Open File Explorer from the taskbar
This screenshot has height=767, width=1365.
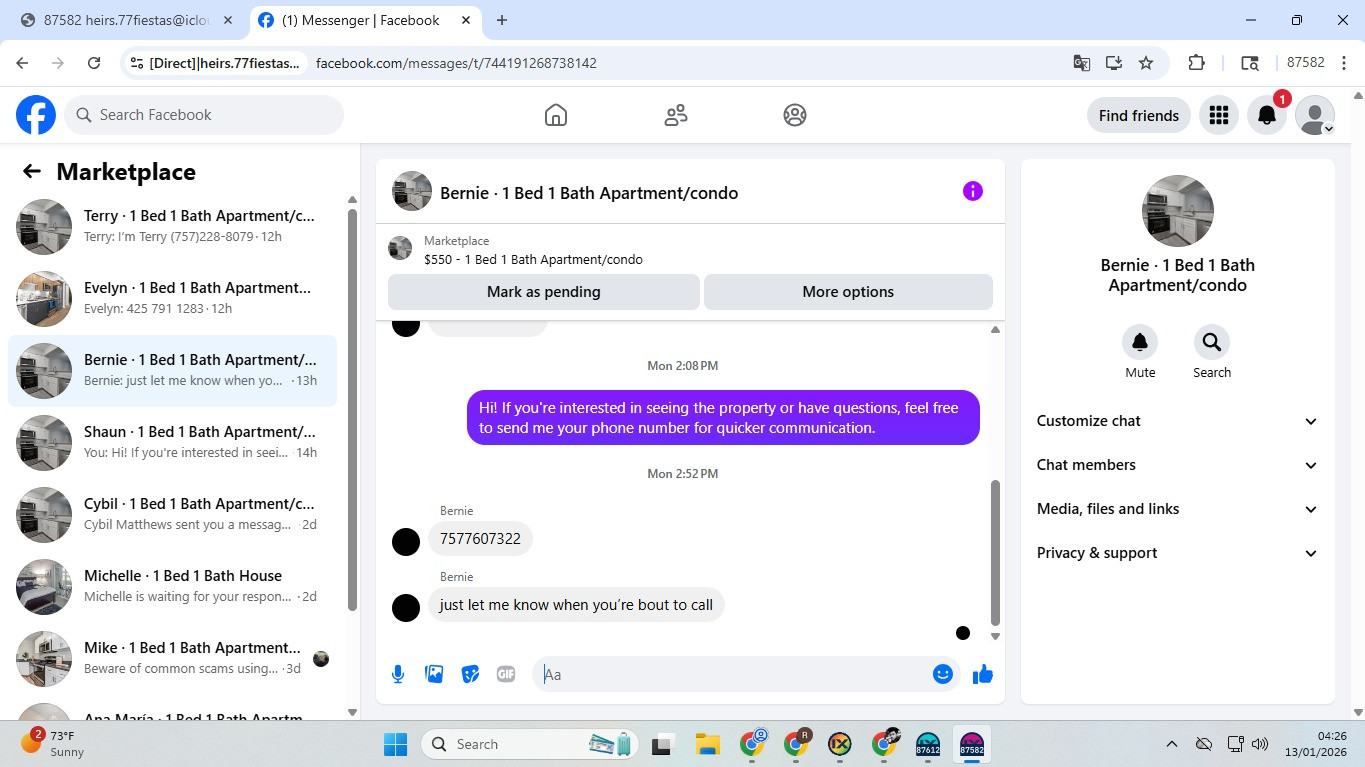point(708,744)
